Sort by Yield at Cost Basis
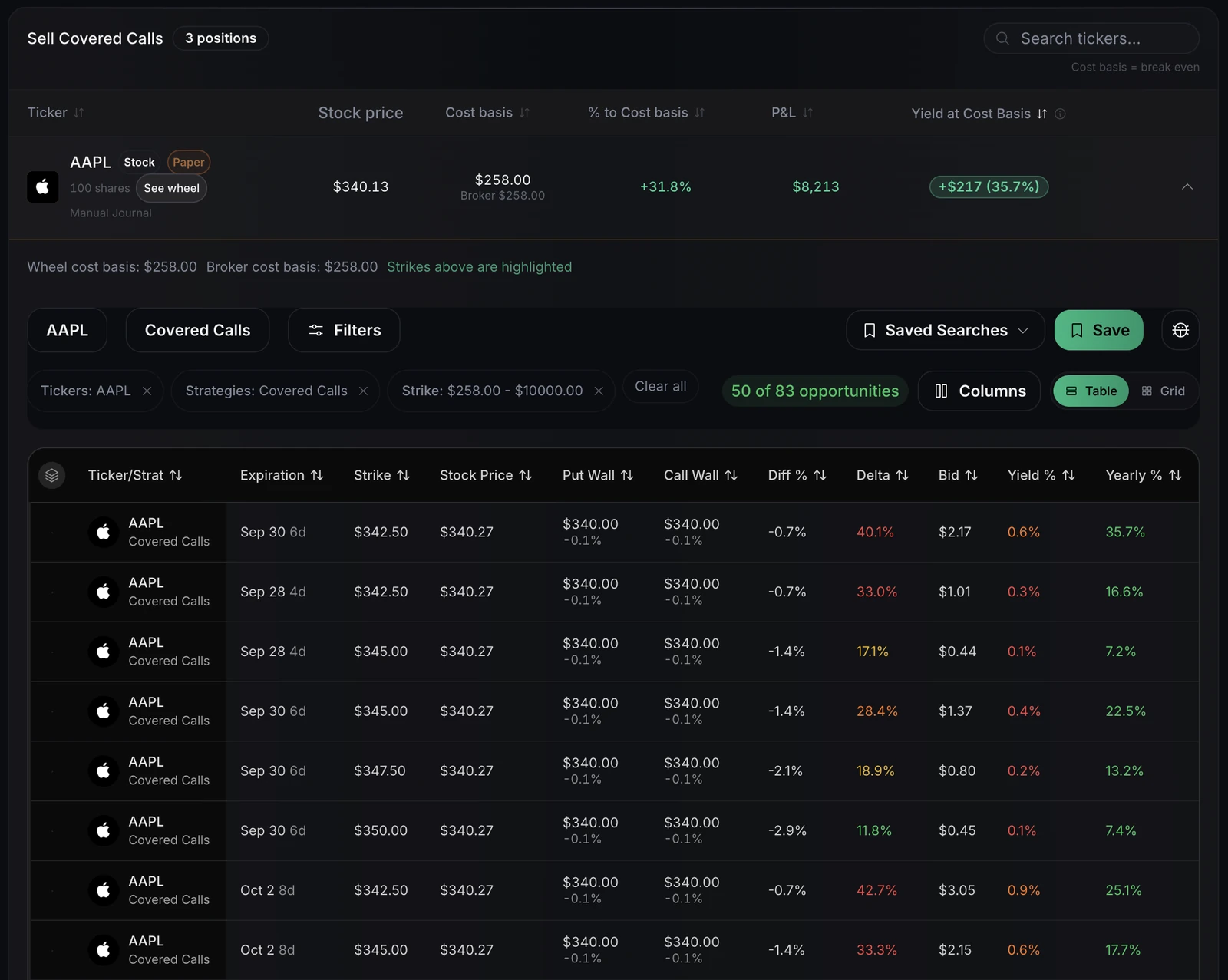Image resolution: width=1228 pixels, height=980 pixels. tap(979, 114)
